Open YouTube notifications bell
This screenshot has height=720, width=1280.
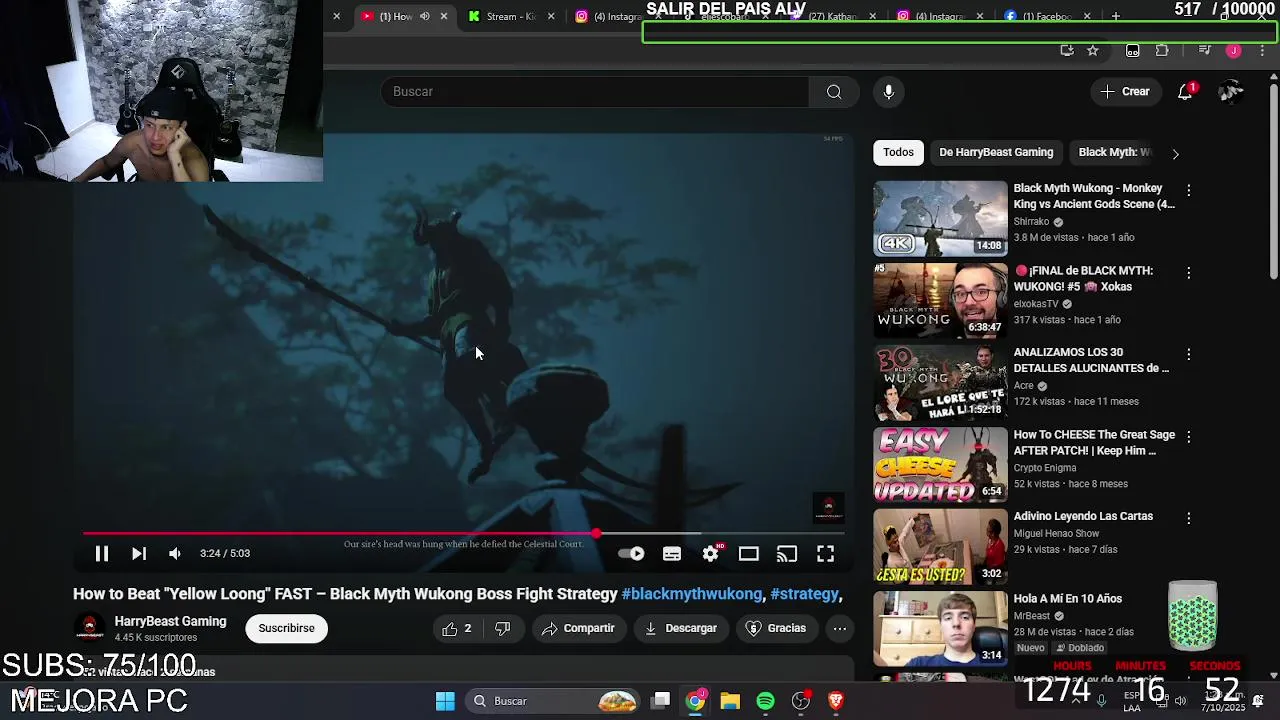1185,91
